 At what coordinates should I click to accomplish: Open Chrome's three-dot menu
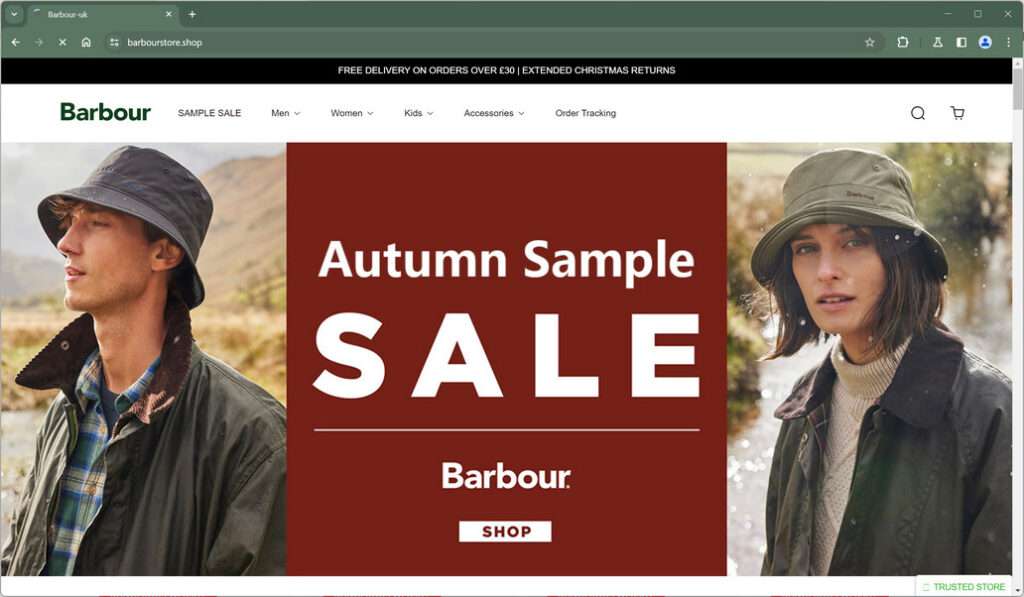point(1008,42)
